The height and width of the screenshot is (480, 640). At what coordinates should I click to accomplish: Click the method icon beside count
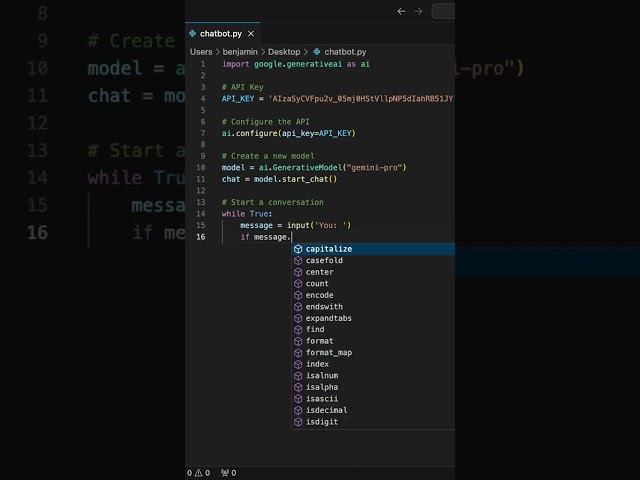click(298, 284)
